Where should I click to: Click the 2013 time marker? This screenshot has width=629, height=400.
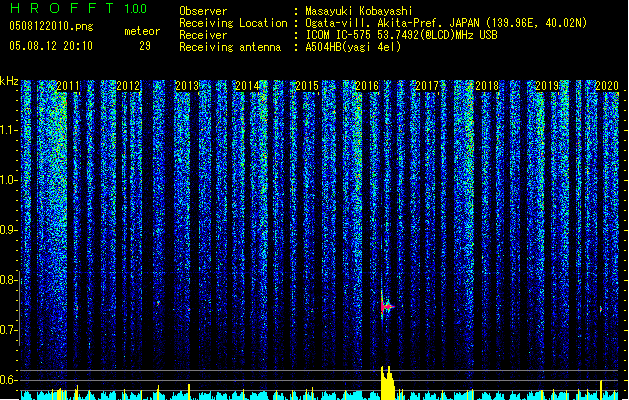click(x=187, y=86)
